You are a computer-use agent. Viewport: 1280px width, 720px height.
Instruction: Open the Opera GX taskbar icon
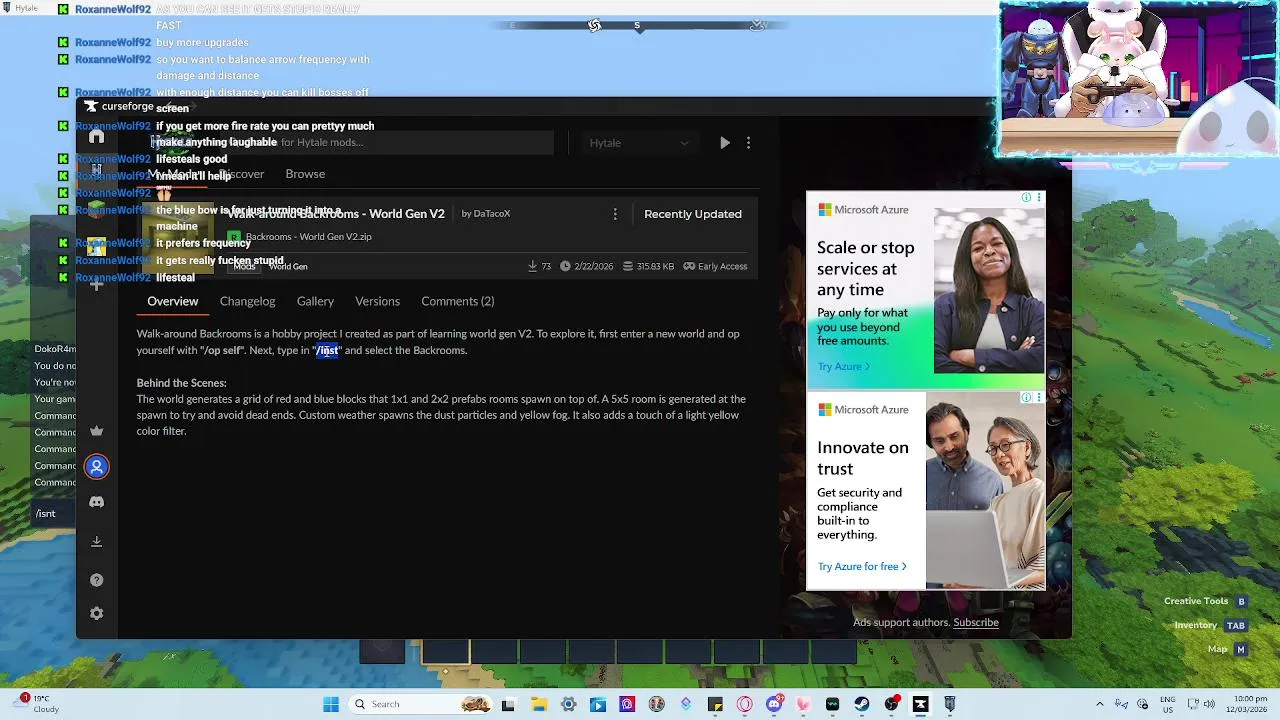tap(744, 704)
